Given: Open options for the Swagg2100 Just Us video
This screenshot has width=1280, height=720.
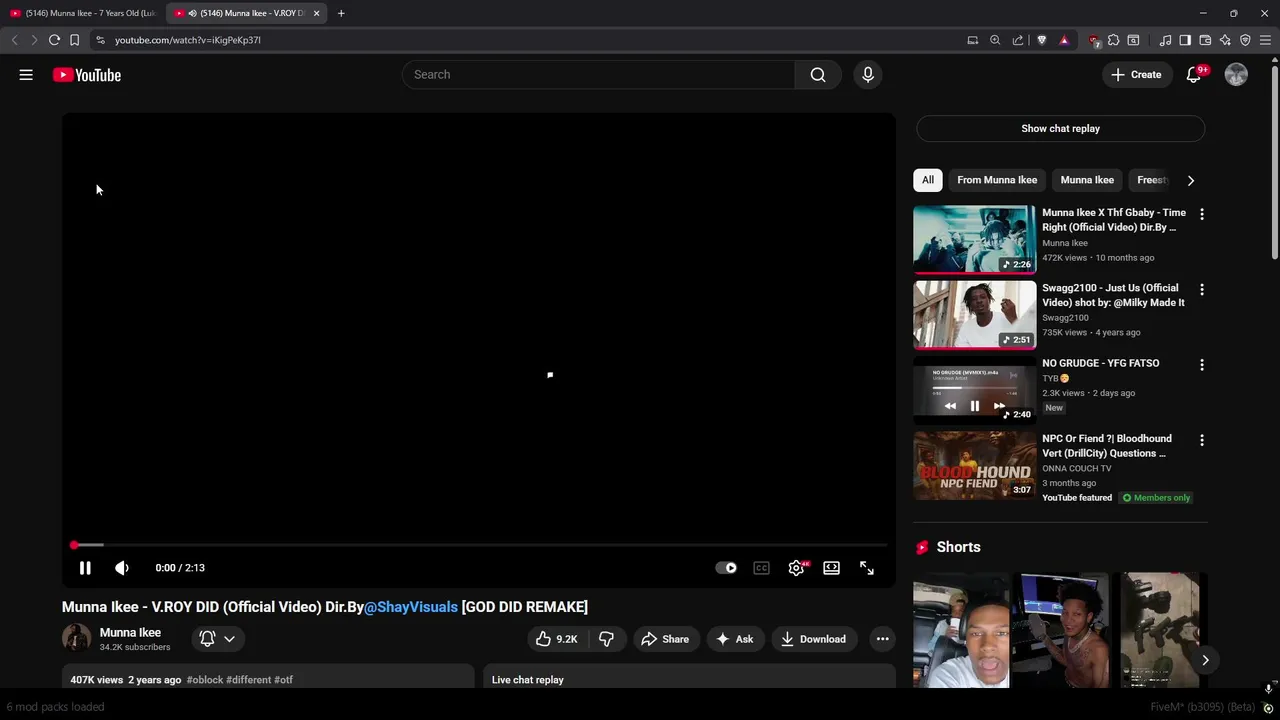Looking at the screenshot, I should [1202, 289].
